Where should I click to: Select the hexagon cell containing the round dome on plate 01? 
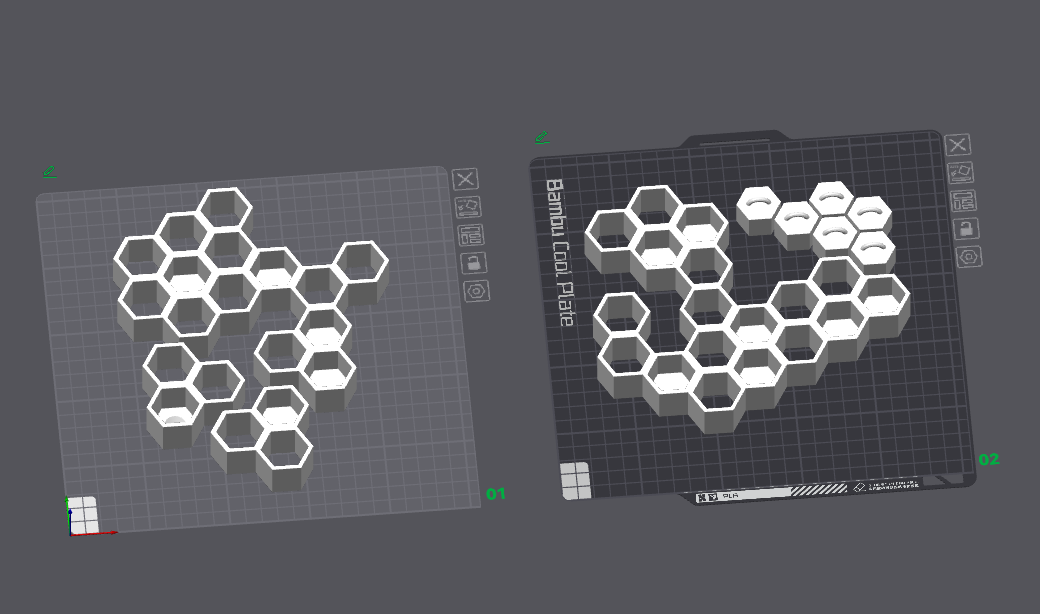coord(174,415)
